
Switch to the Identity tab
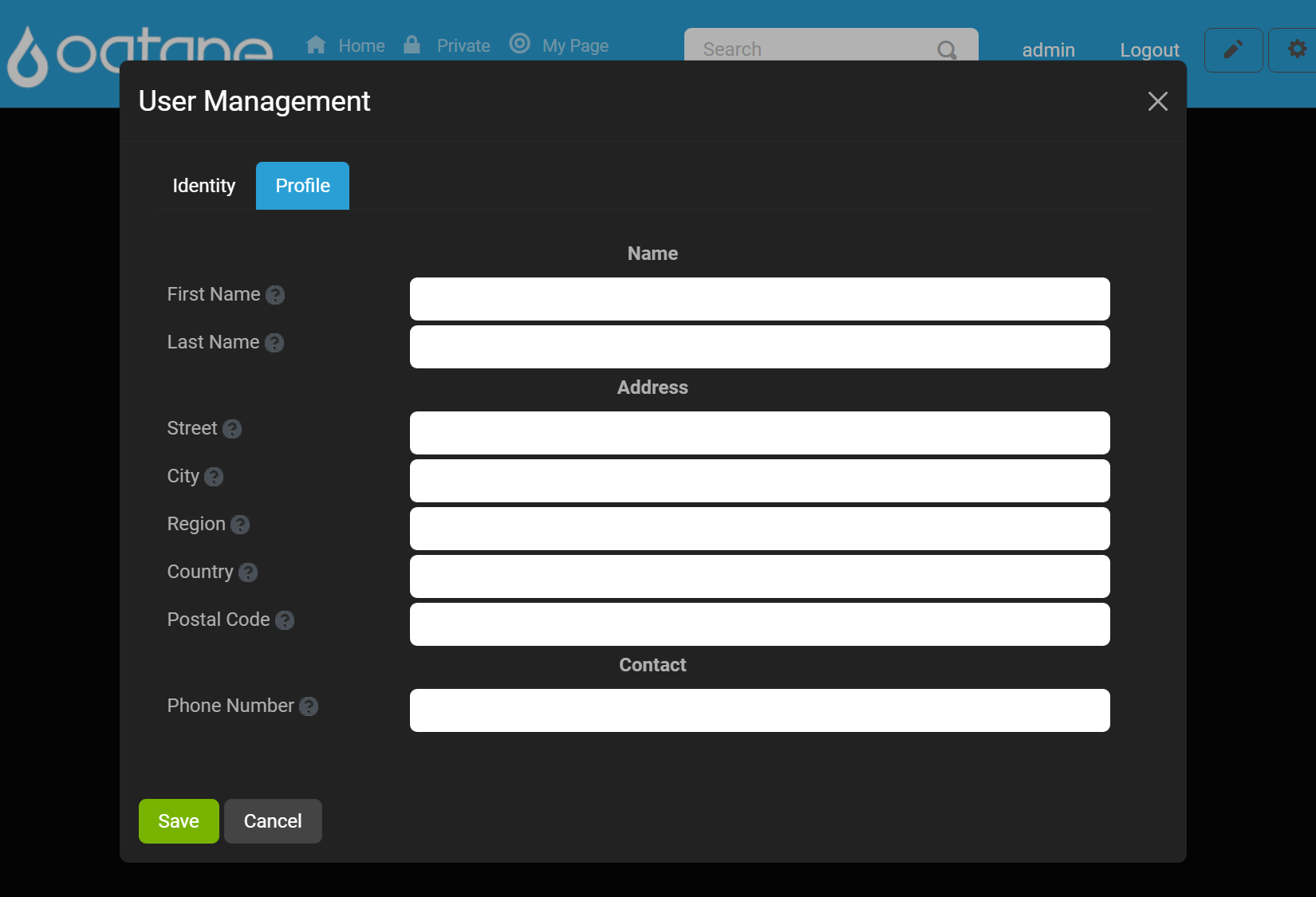204,186
